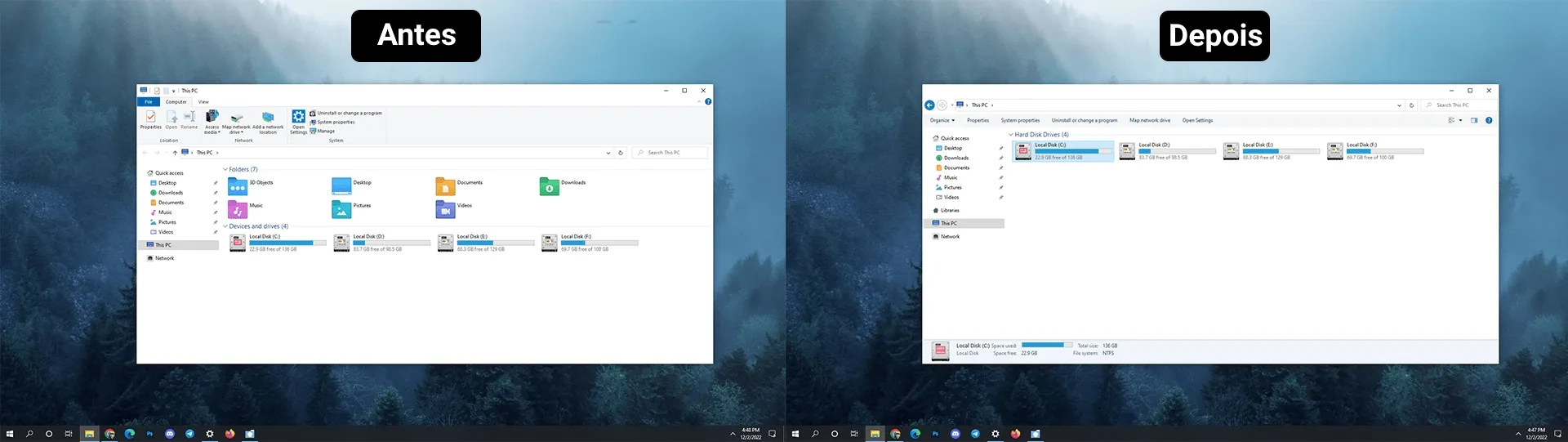Collapse the Devices and drives (4) group
1568x442 pixels.
225,226
